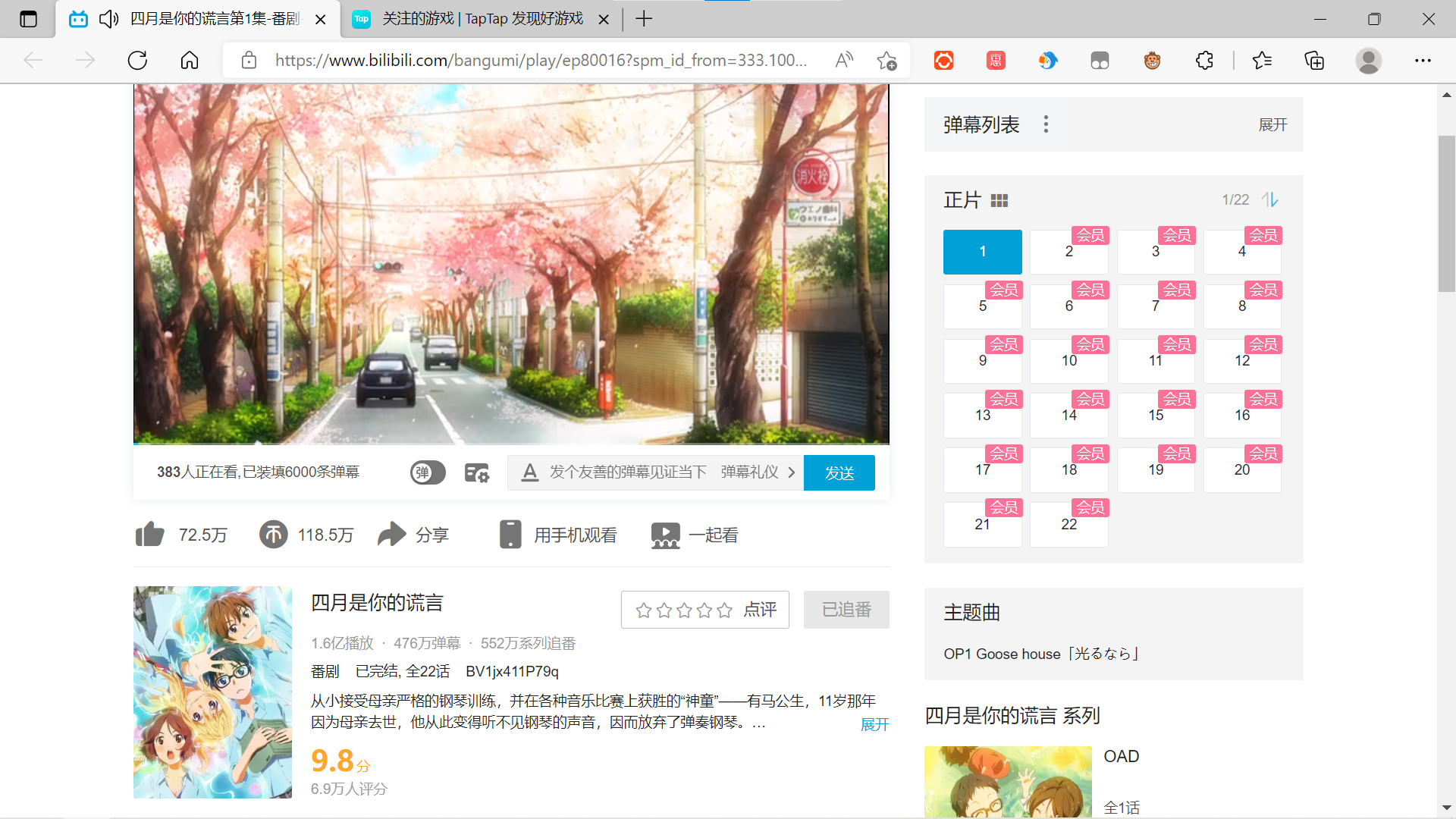Viewport: 1456px width, 819px height.
Task: Switch episode grid view icon
Action: 999,200
